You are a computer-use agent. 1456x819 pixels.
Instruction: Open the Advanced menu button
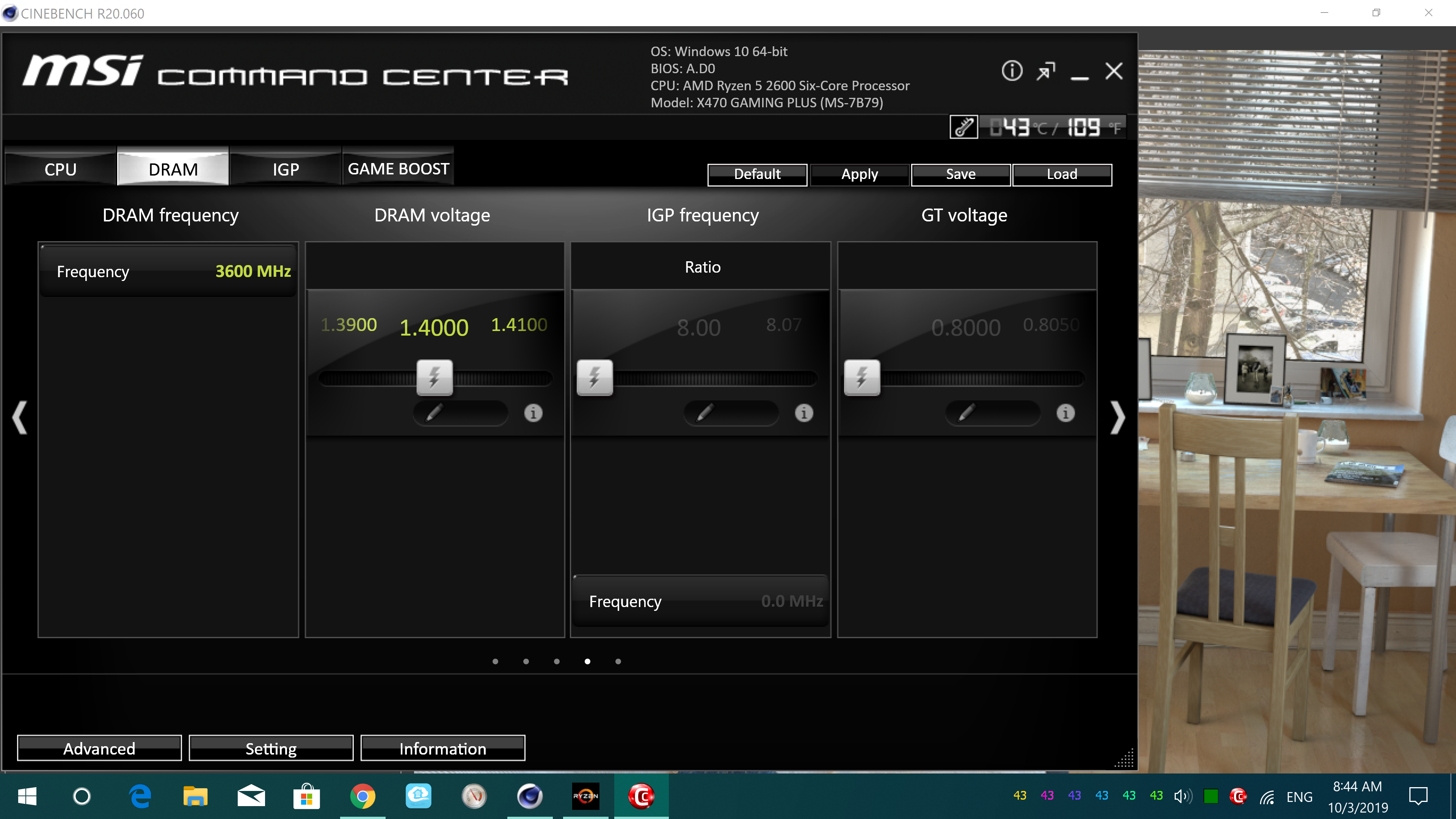coord(99,748)
